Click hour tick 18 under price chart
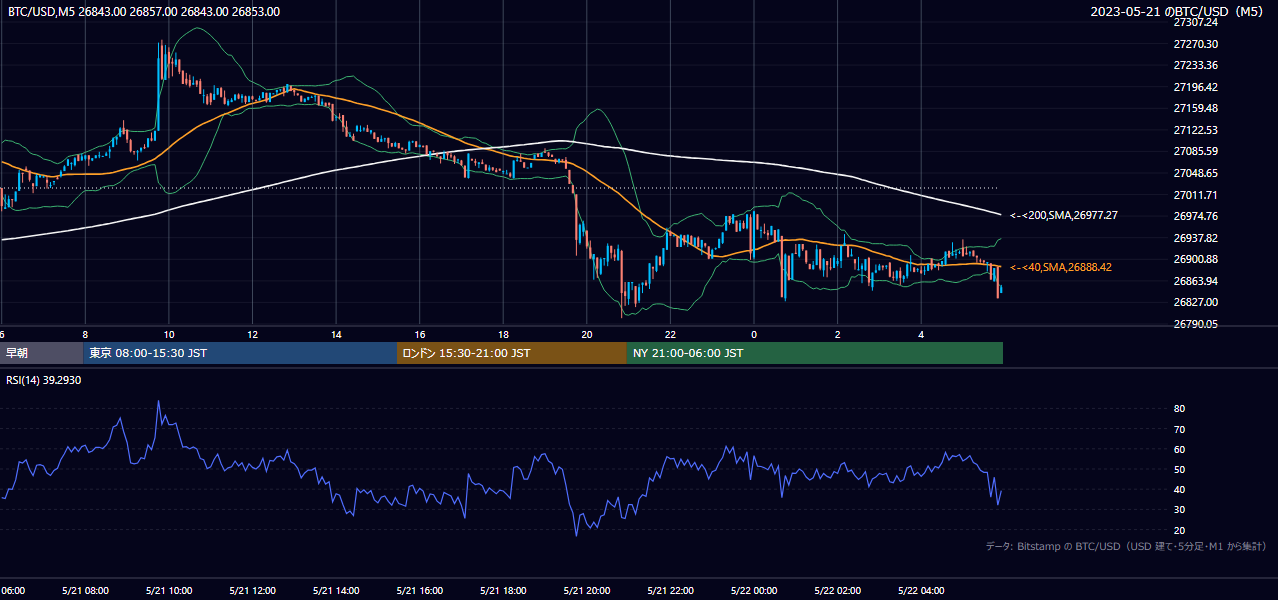 [x=503, y=334]
